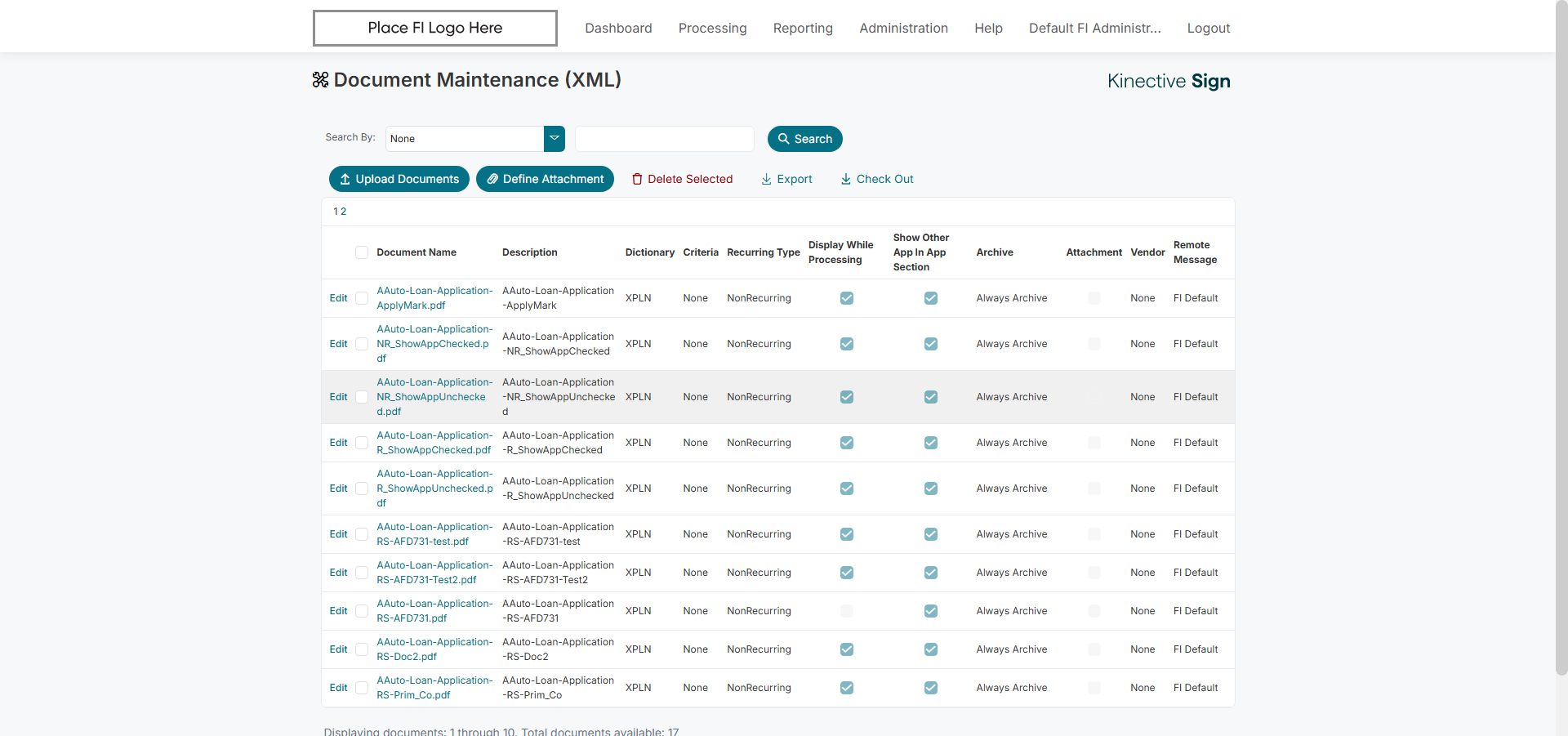Expand the Processing navigation menu
This screenshot has width=1568, height=736.
(x=712, y=28)
